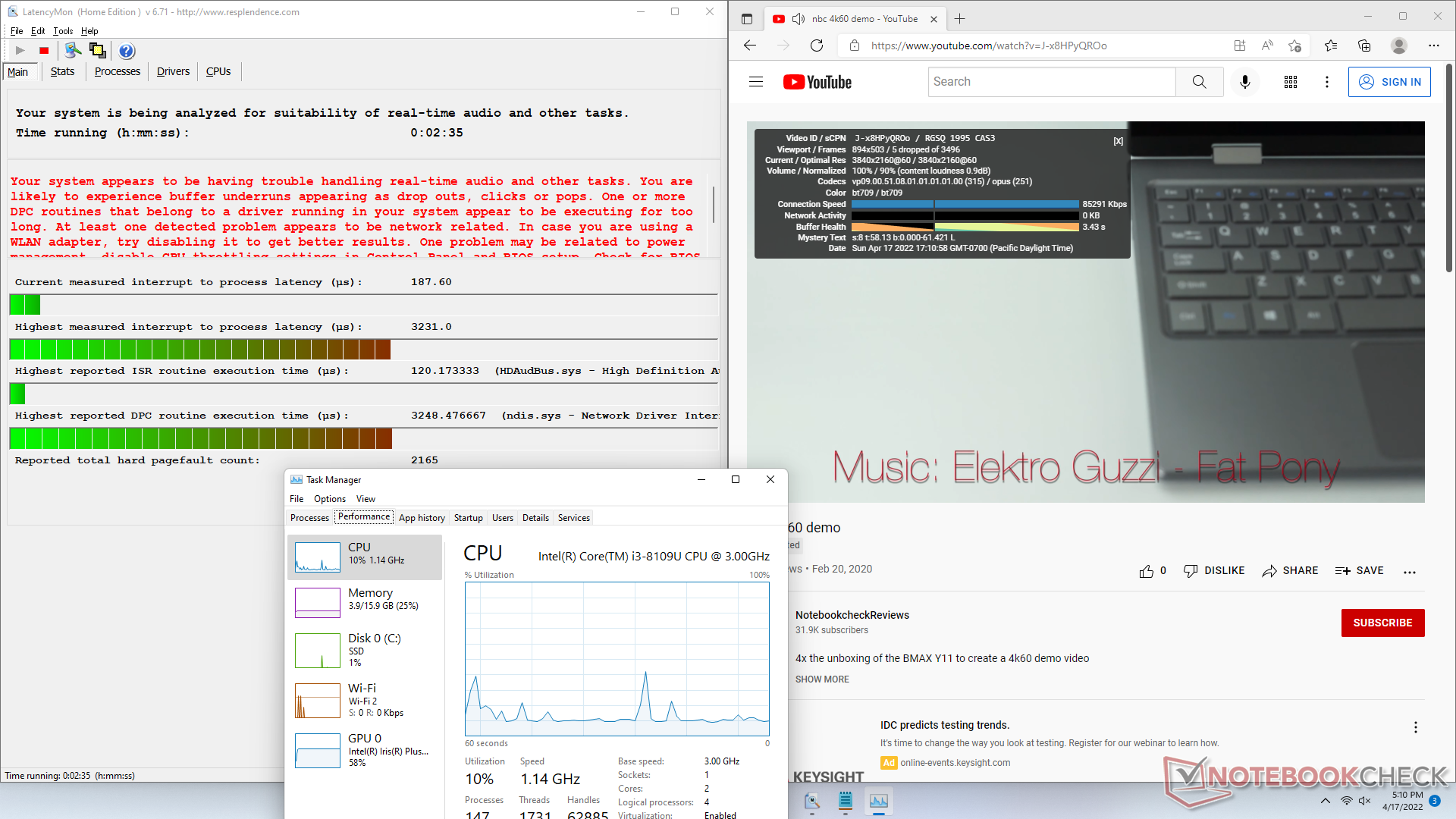1456x819 pixels.
Task: Switch to LatencyMon Processes tab
Action: (x=118, y=71)
